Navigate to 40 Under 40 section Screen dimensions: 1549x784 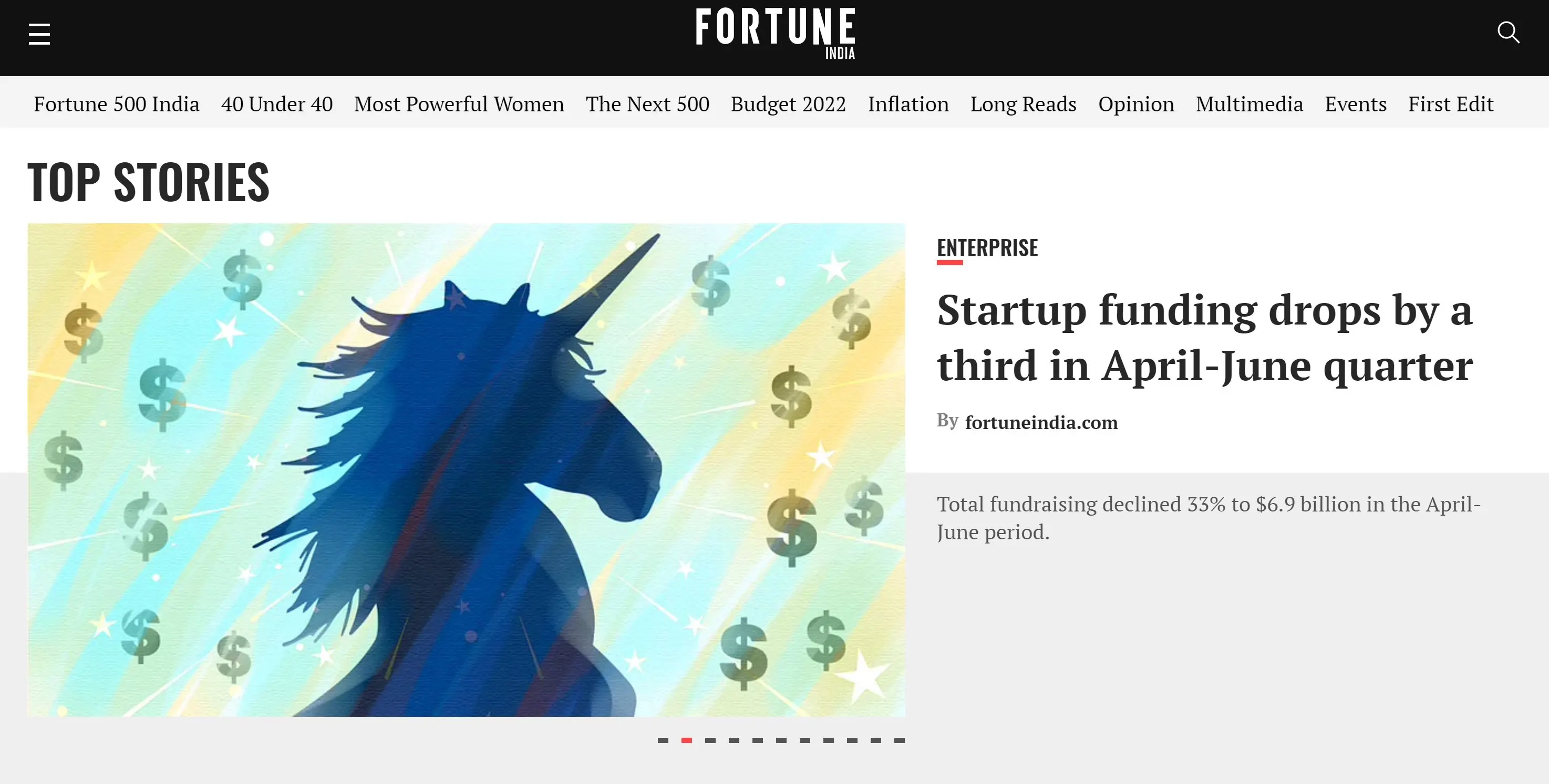click(x=276, y=103)
